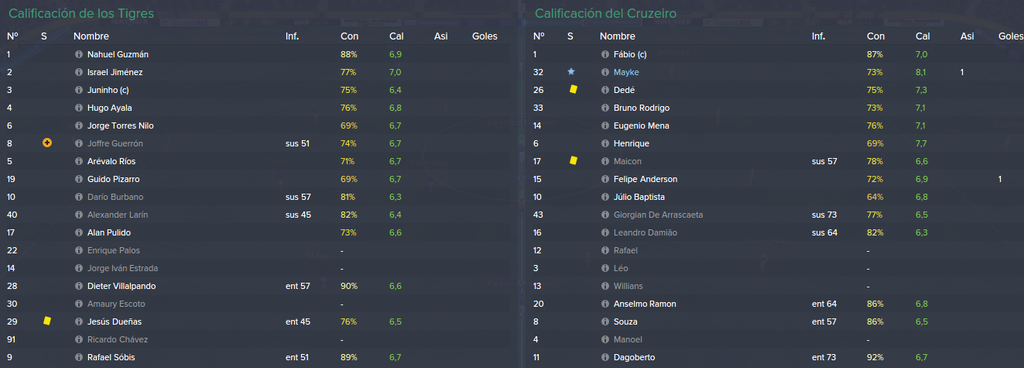Open Felipe Anderson player profile
This screenshot has height=368, width=1024.
point(645,179)
